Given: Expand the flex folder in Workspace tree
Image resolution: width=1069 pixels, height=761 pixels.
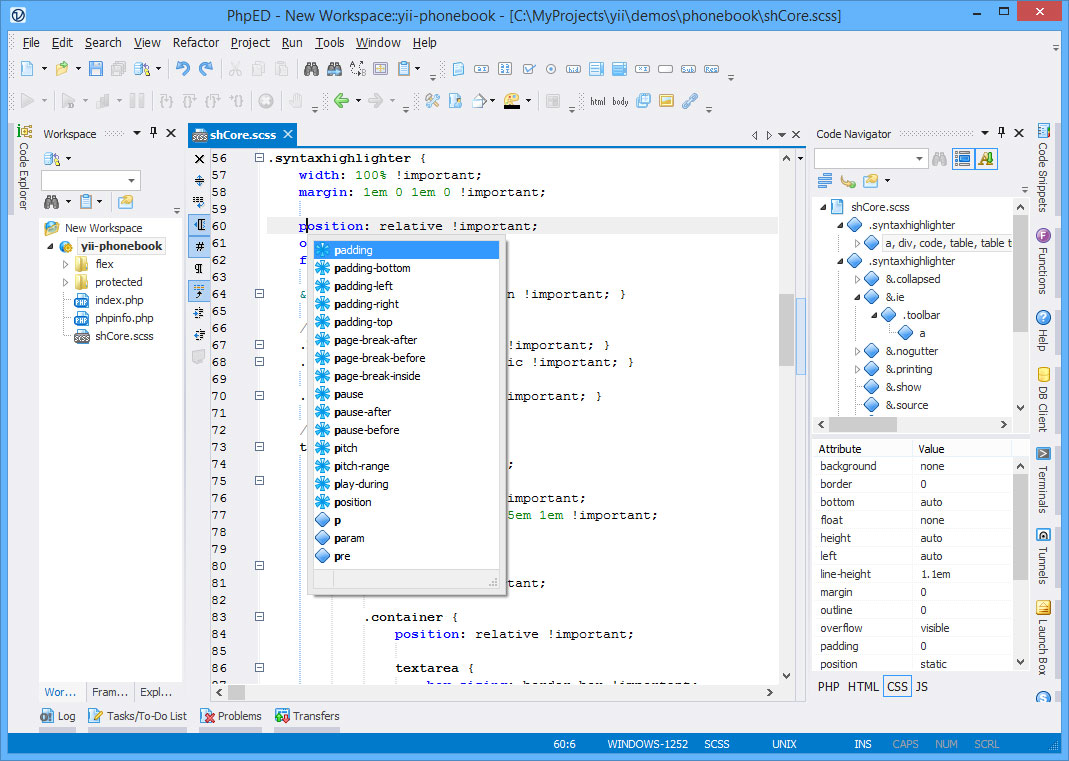Looking at the screenshot, I should tap(66, 264).
